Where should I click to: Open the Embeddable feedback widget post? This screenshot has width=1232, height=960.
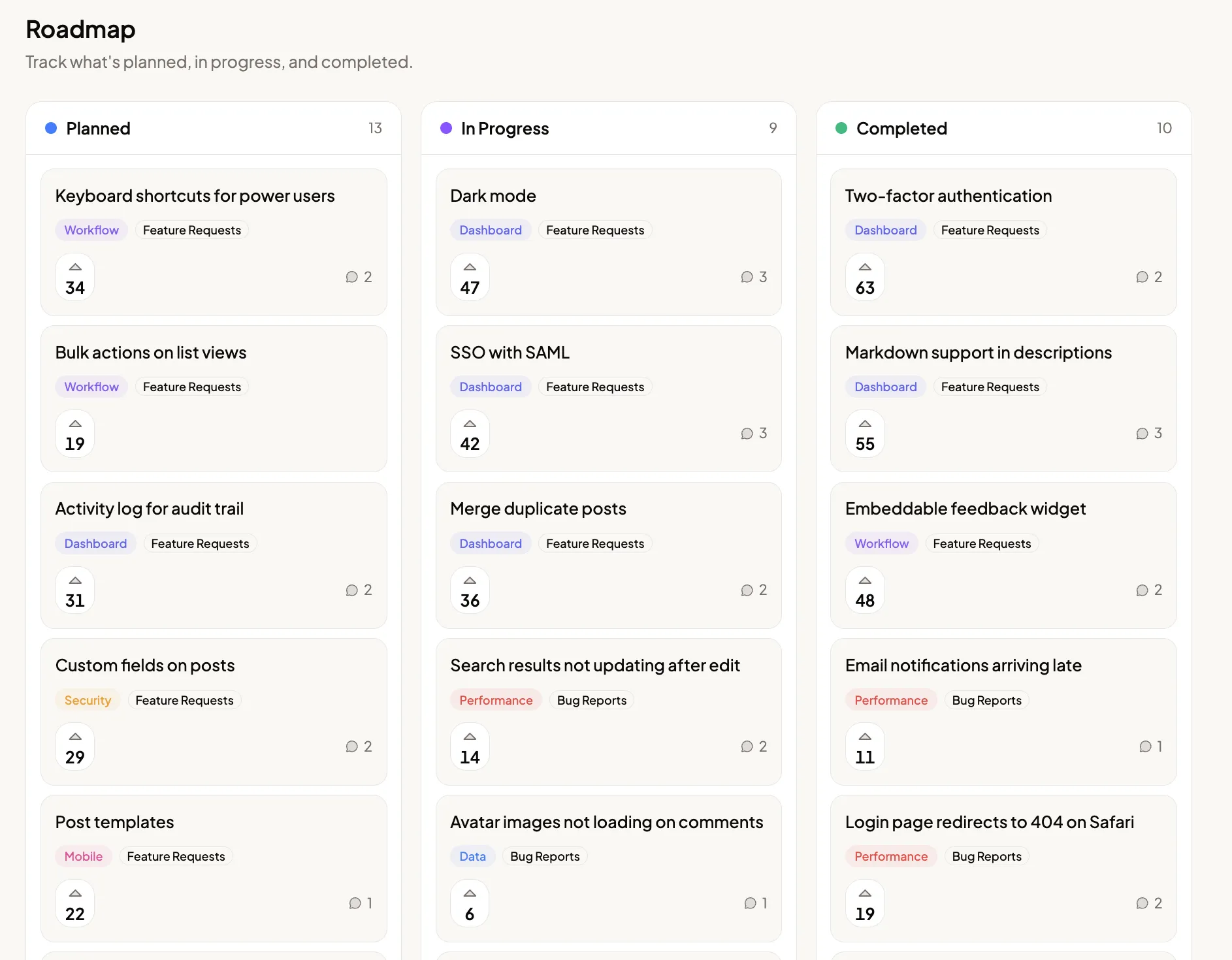pyautogui.click(x=965, y=509)
